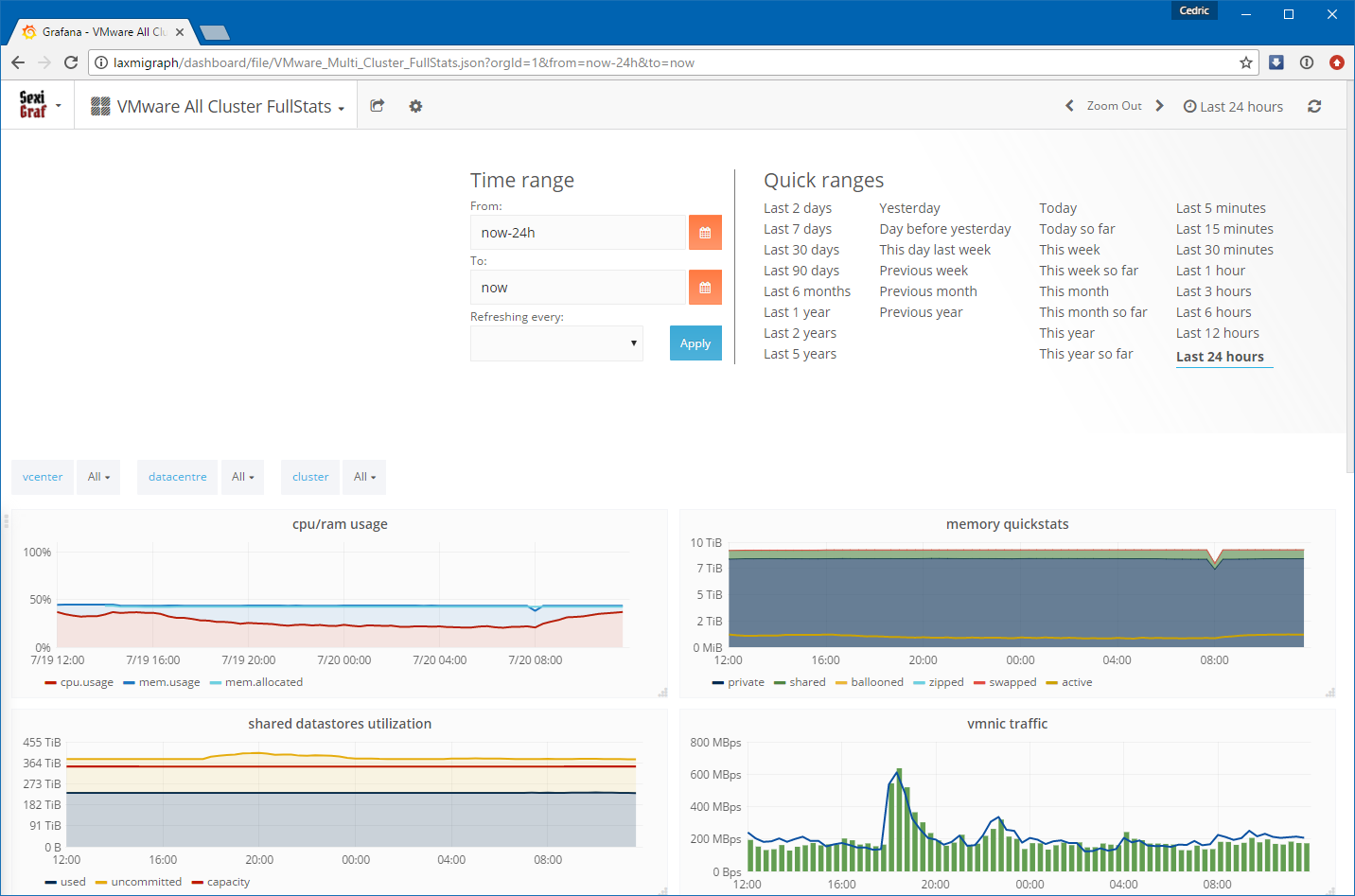Click the refresh dashboard icon

1314,106
